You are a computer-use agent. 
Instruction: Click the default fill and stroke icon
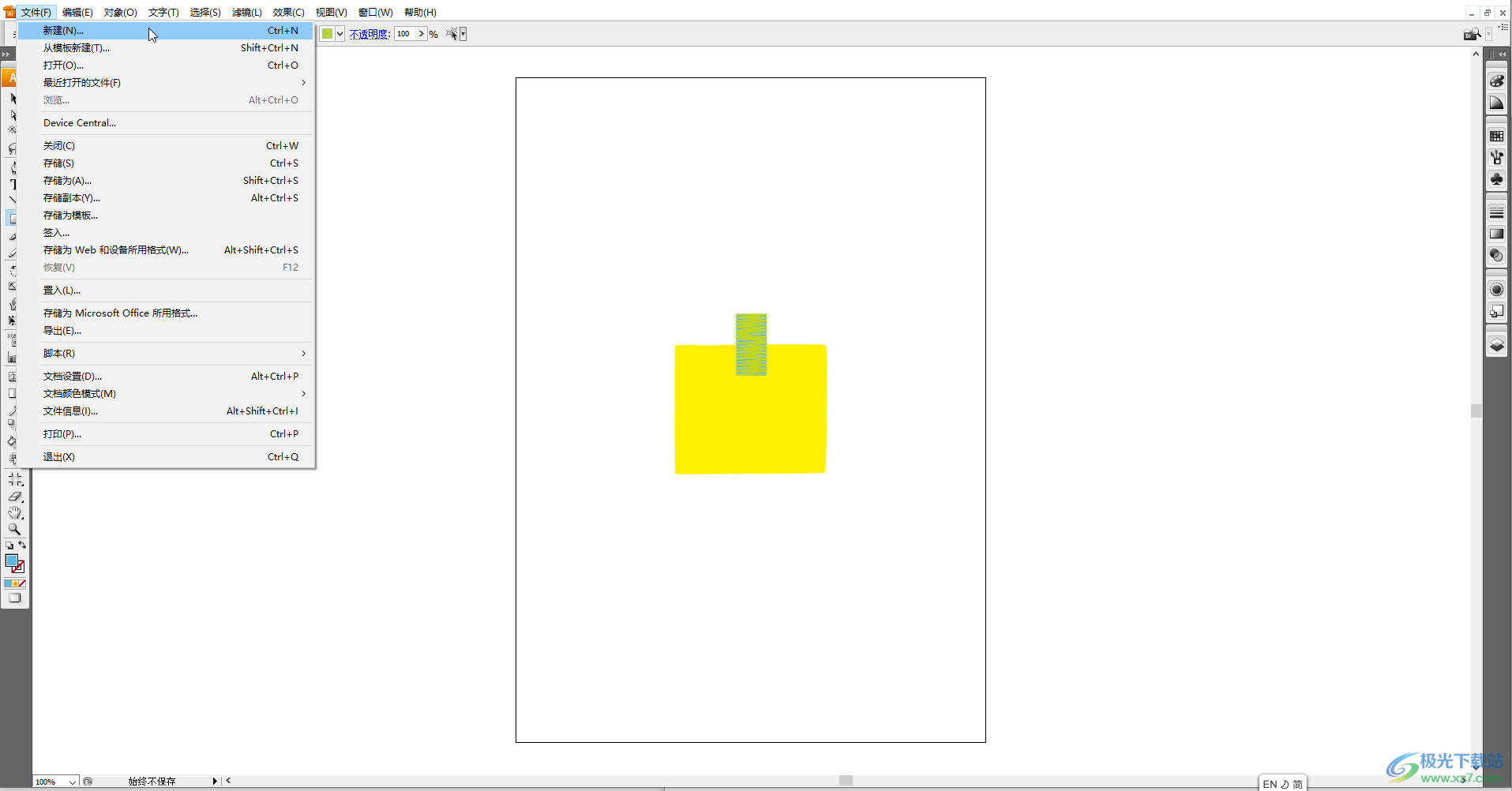[9, 545]
